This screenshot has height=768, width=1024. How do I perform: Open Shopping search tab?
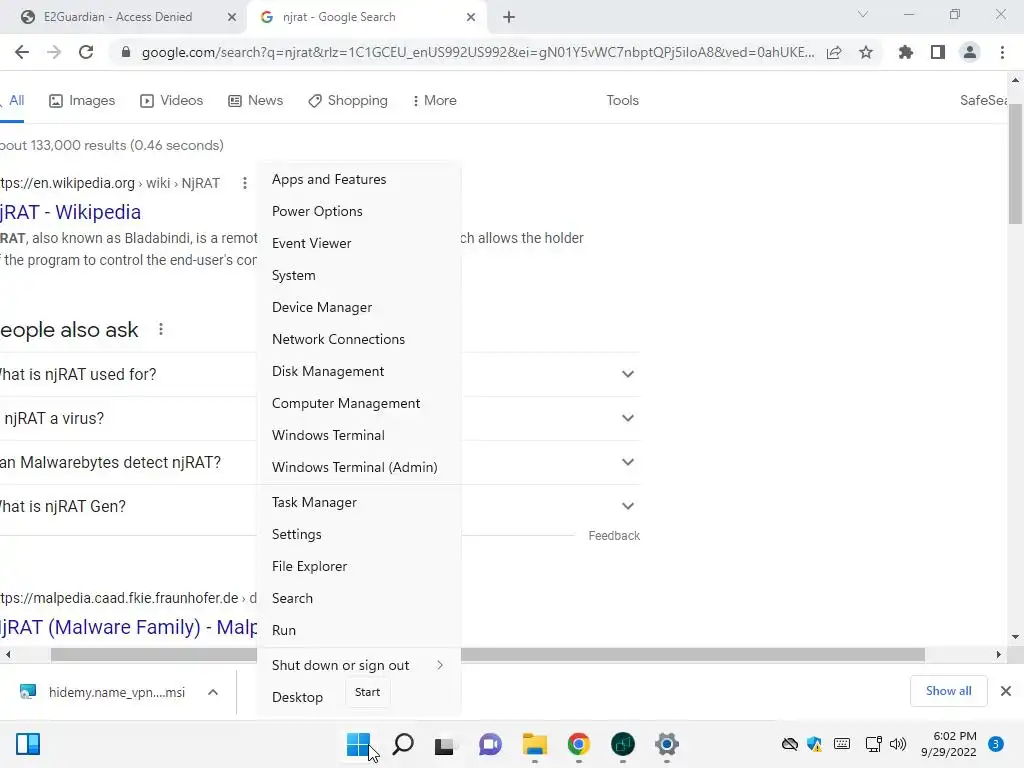[348, 101]
